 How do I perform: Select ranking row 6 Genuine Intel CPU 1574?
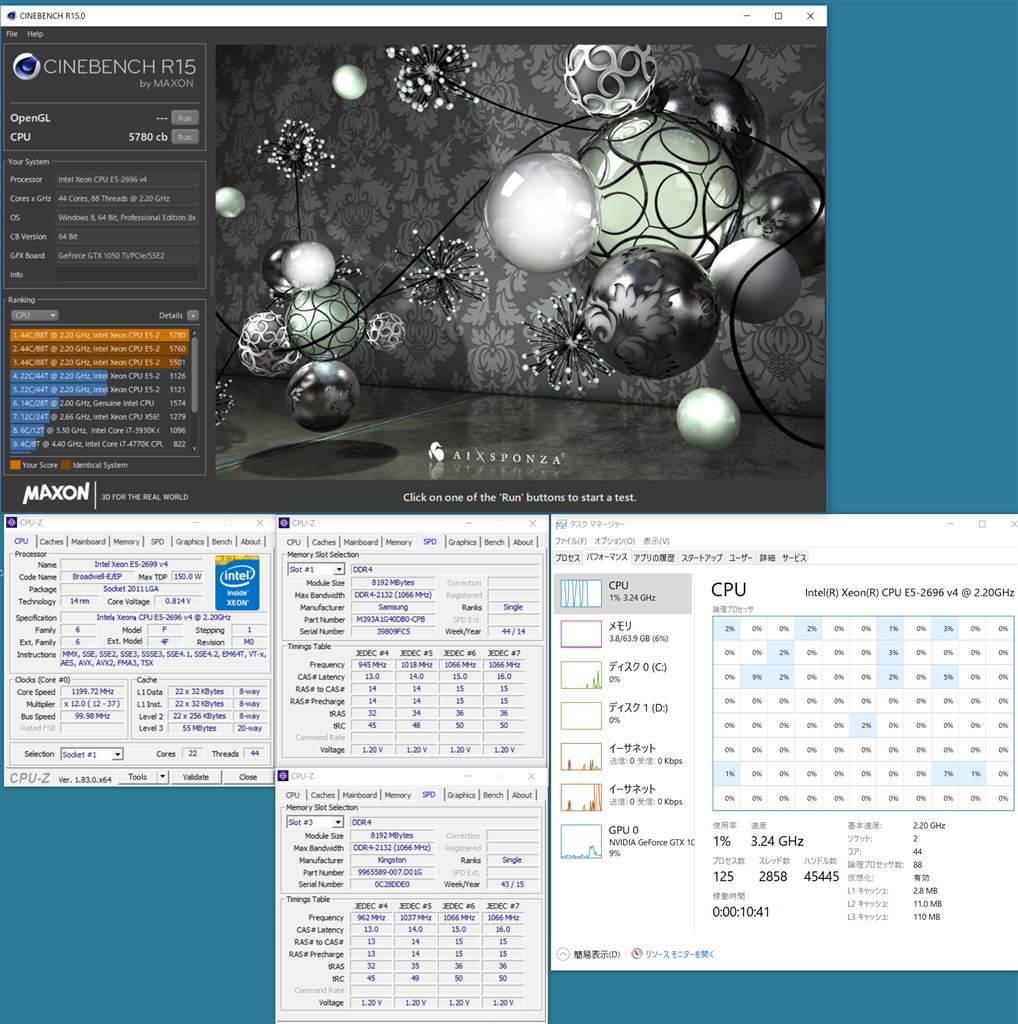pos(99,403)
